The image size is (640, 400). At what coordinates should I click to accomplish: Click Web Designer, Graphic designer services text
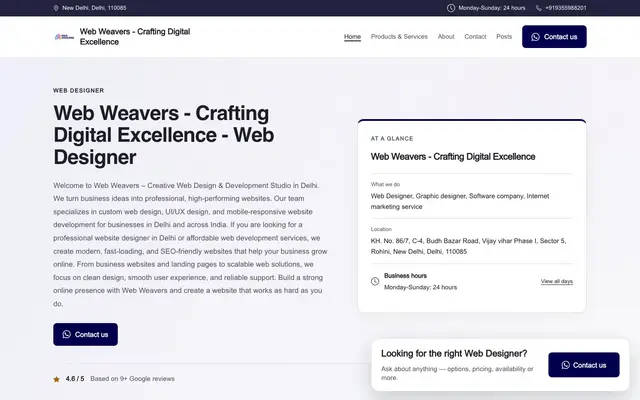click(460, 201)
